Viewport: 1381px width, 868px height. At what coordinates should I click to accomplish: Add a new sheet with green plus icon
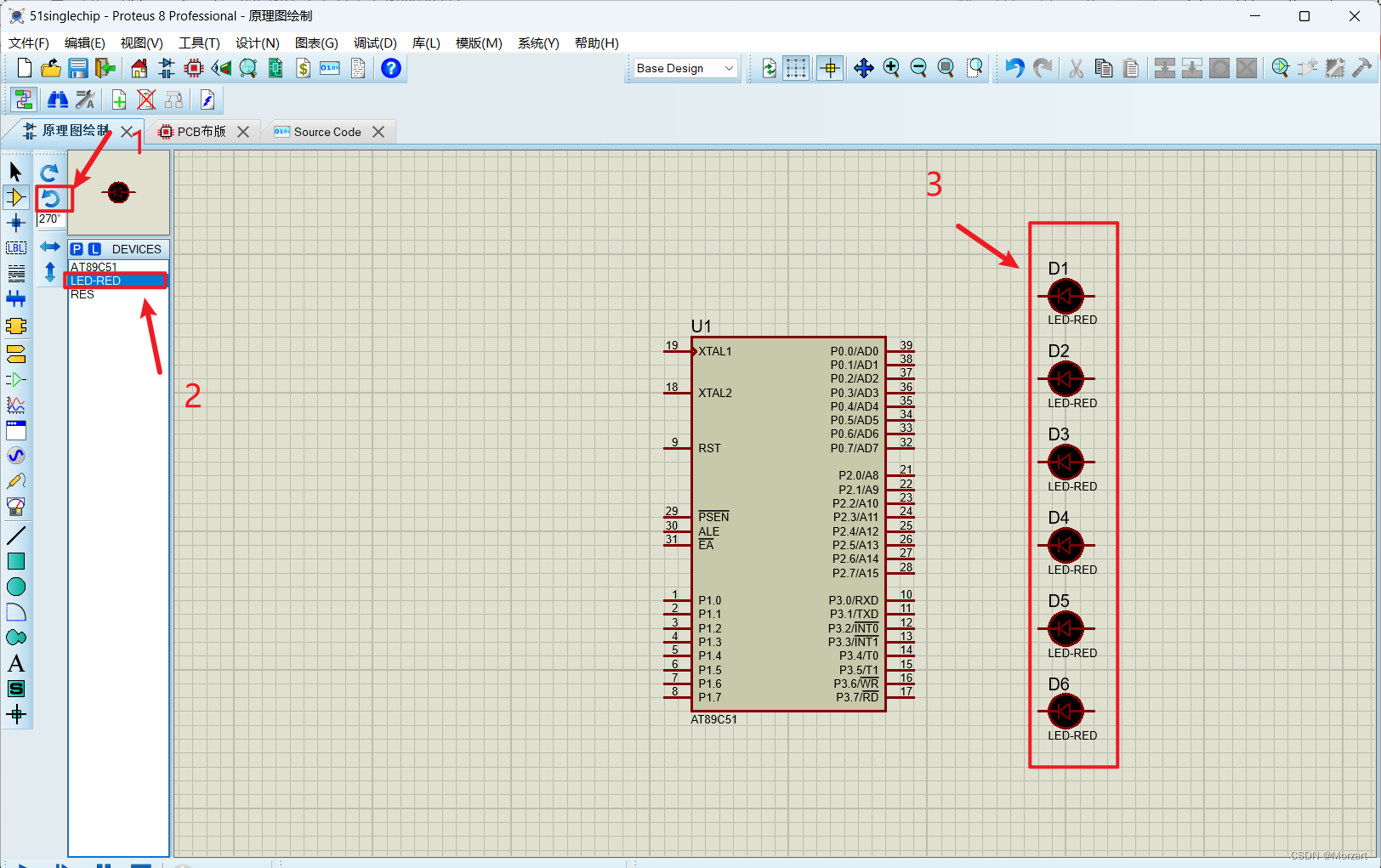coord(119,100)
